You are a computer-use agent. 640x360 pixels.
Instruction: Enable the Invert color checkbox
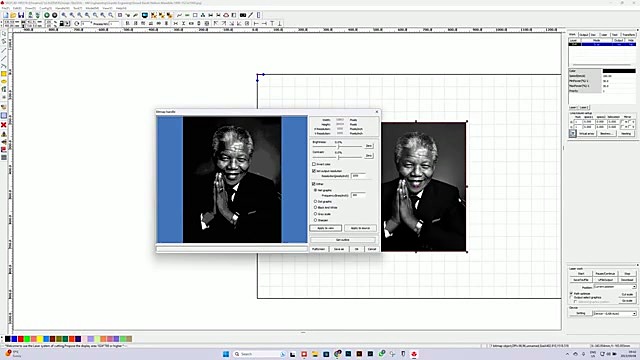pyautogui.click(x=314, y=164)
